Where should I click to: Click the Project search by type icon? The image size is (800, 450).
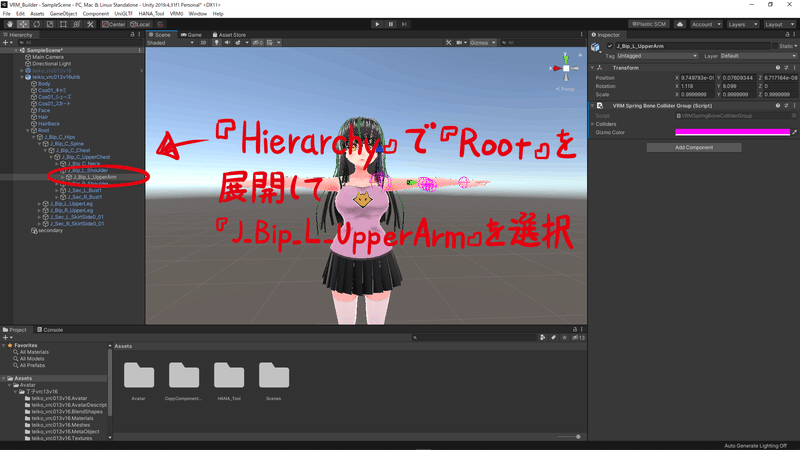click(542, 337)
